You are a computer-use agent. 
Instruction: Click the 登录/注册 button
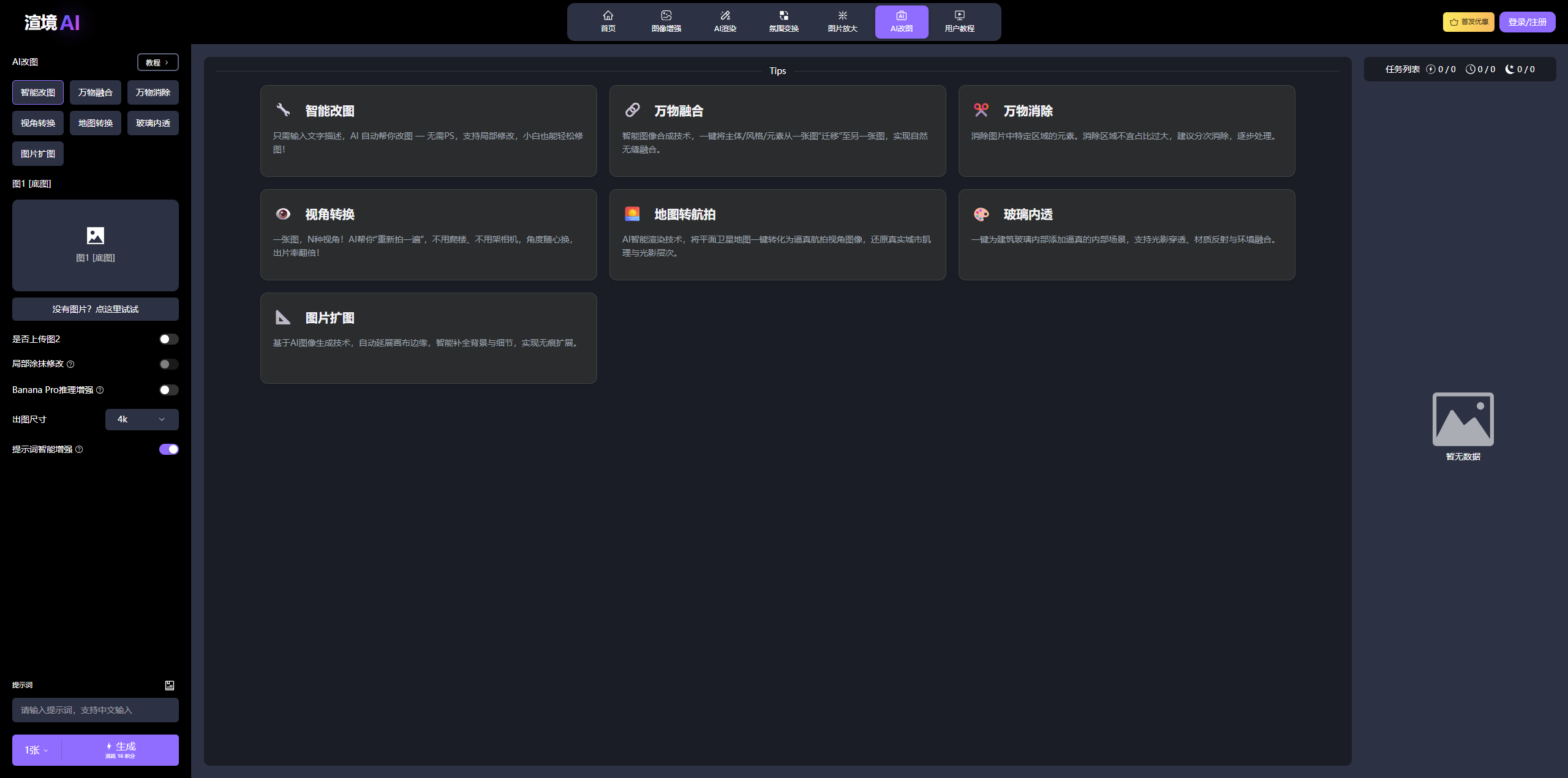[x=1527, y=22]
